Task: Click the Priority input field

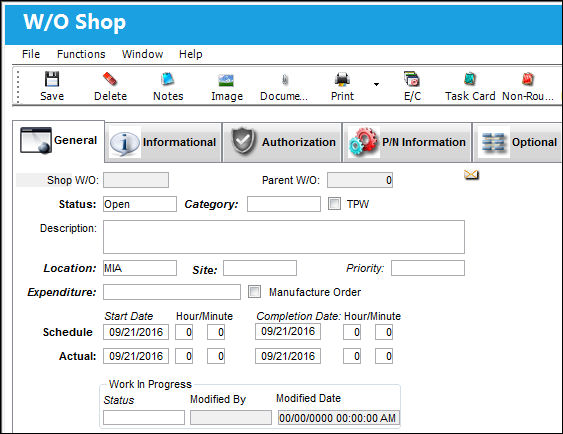Action: click(428, 268)
